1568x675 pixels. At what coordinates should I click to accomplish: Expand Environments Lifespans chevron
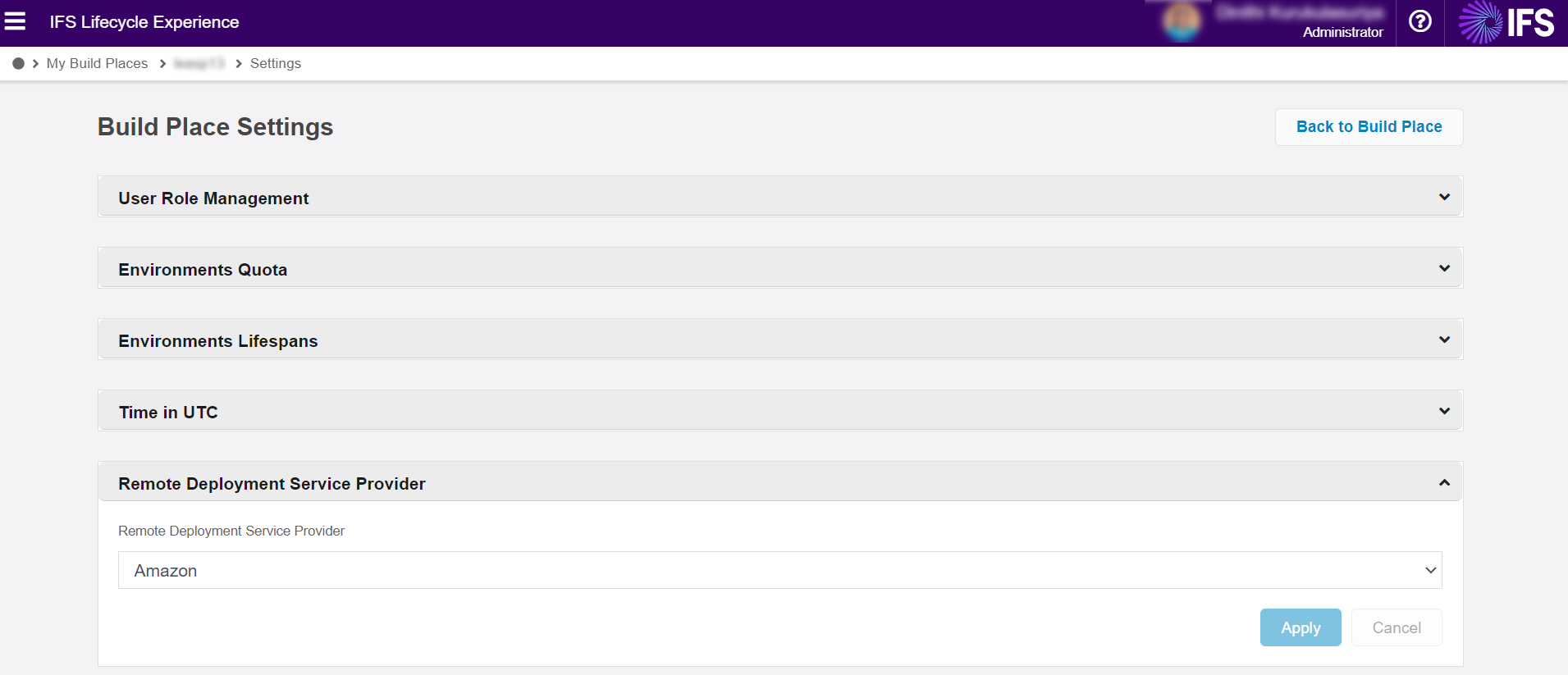click(1444, 340)
